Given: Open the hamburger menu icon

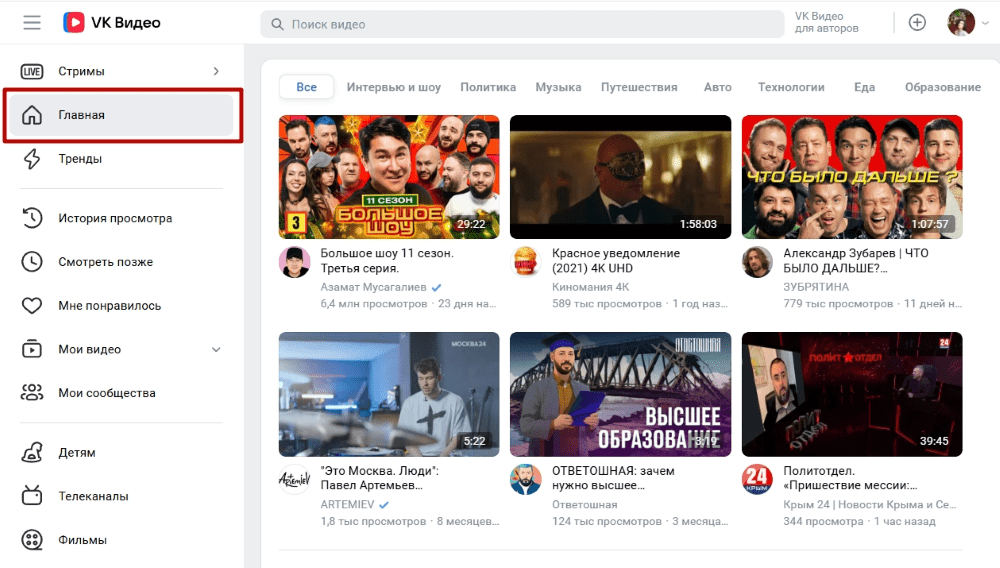Looking at the screenshot, I should point(32,23).
